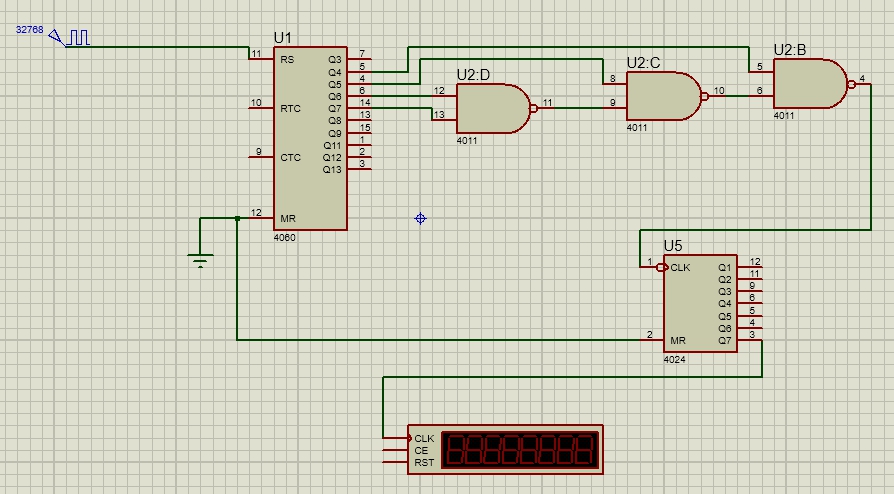Select the U1 4060 chip body
The image size is (894, 494).
tap(311, 138)
